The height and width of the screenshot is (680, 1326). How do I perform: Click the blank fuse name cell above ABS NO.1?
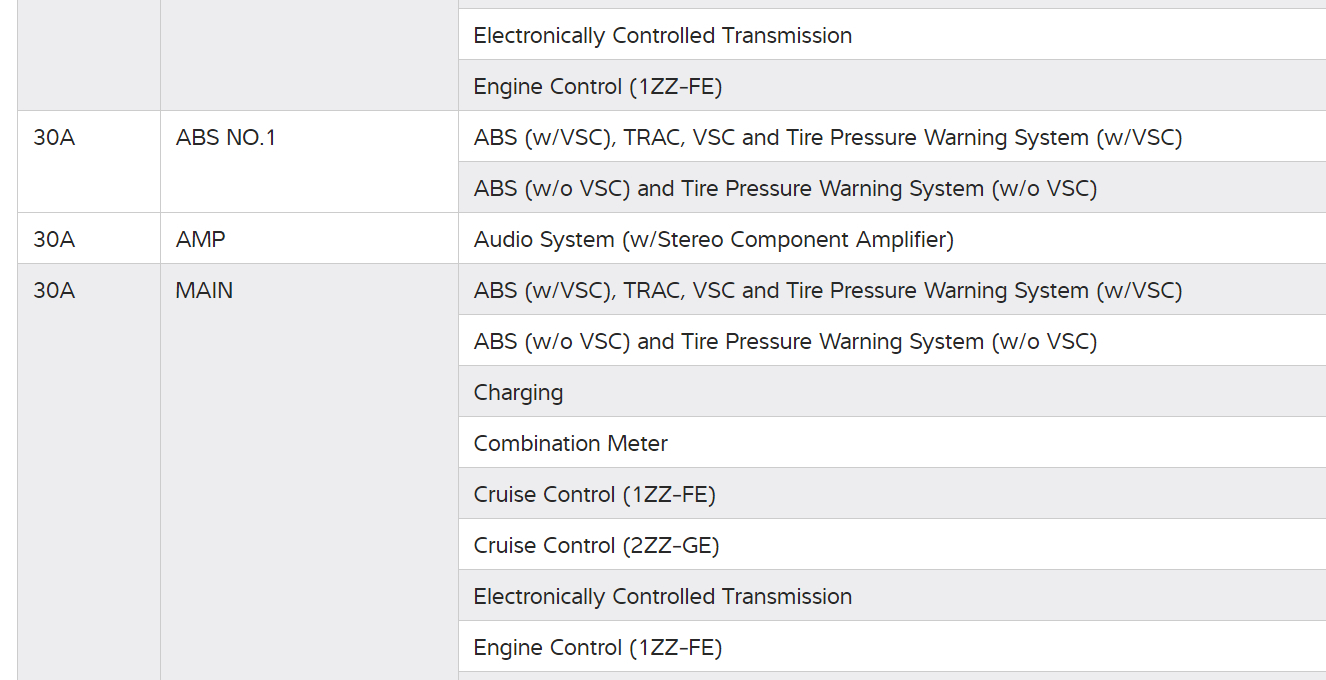[x=309, y=55]
